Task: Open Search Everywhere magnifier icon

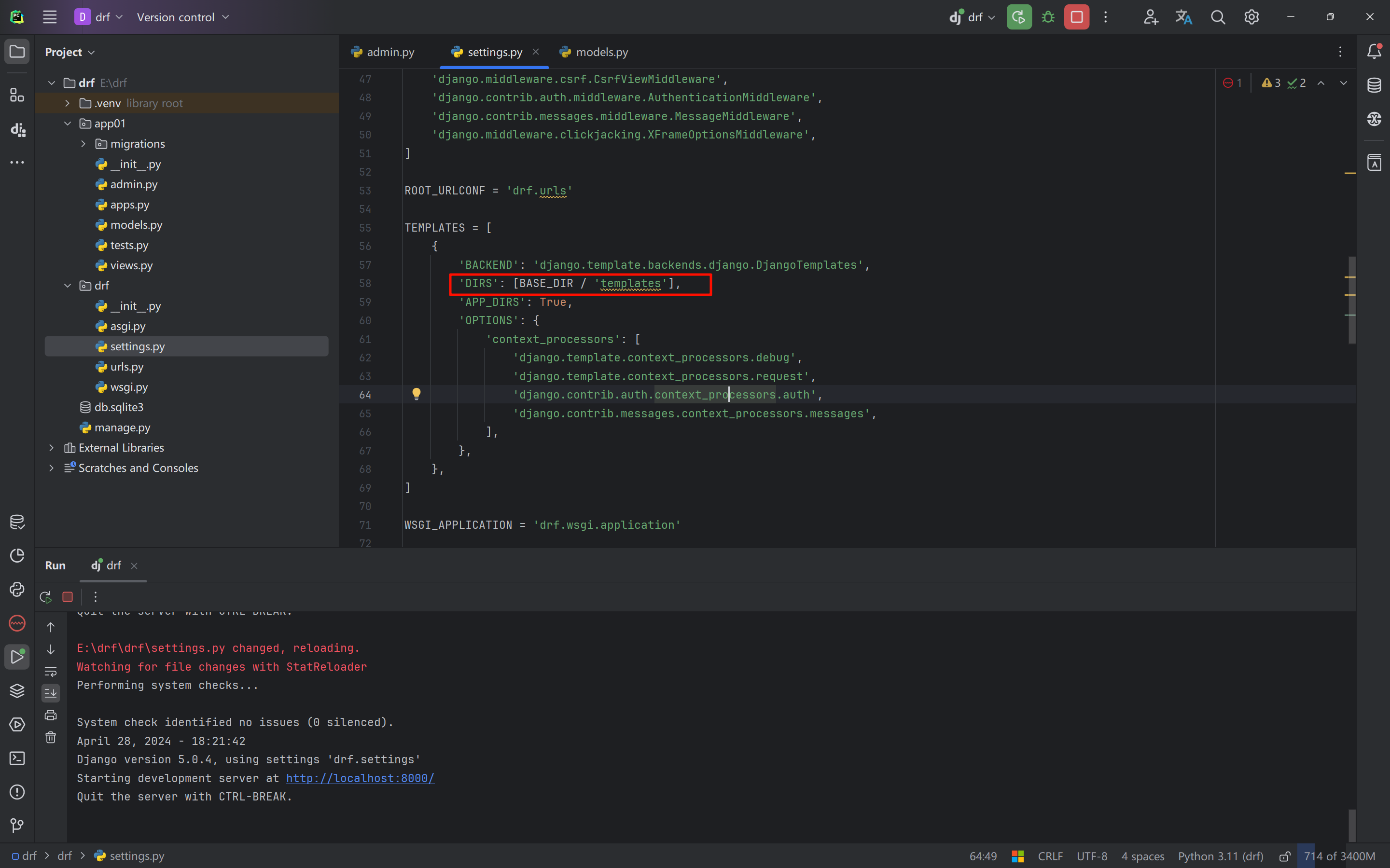Action: 1218,17
